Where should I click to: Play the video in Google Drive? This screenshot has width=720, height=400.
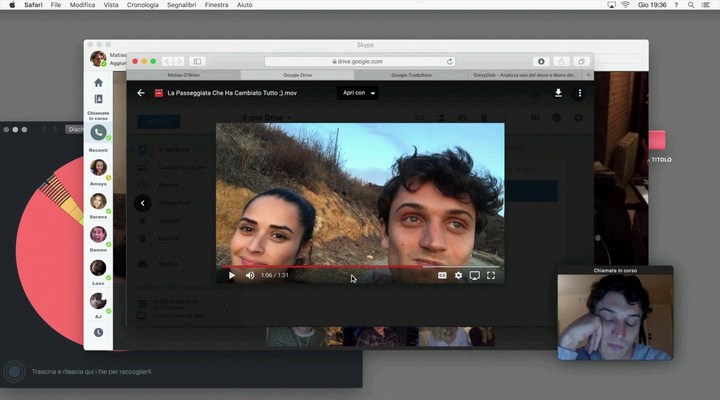[x=232, y=276]
